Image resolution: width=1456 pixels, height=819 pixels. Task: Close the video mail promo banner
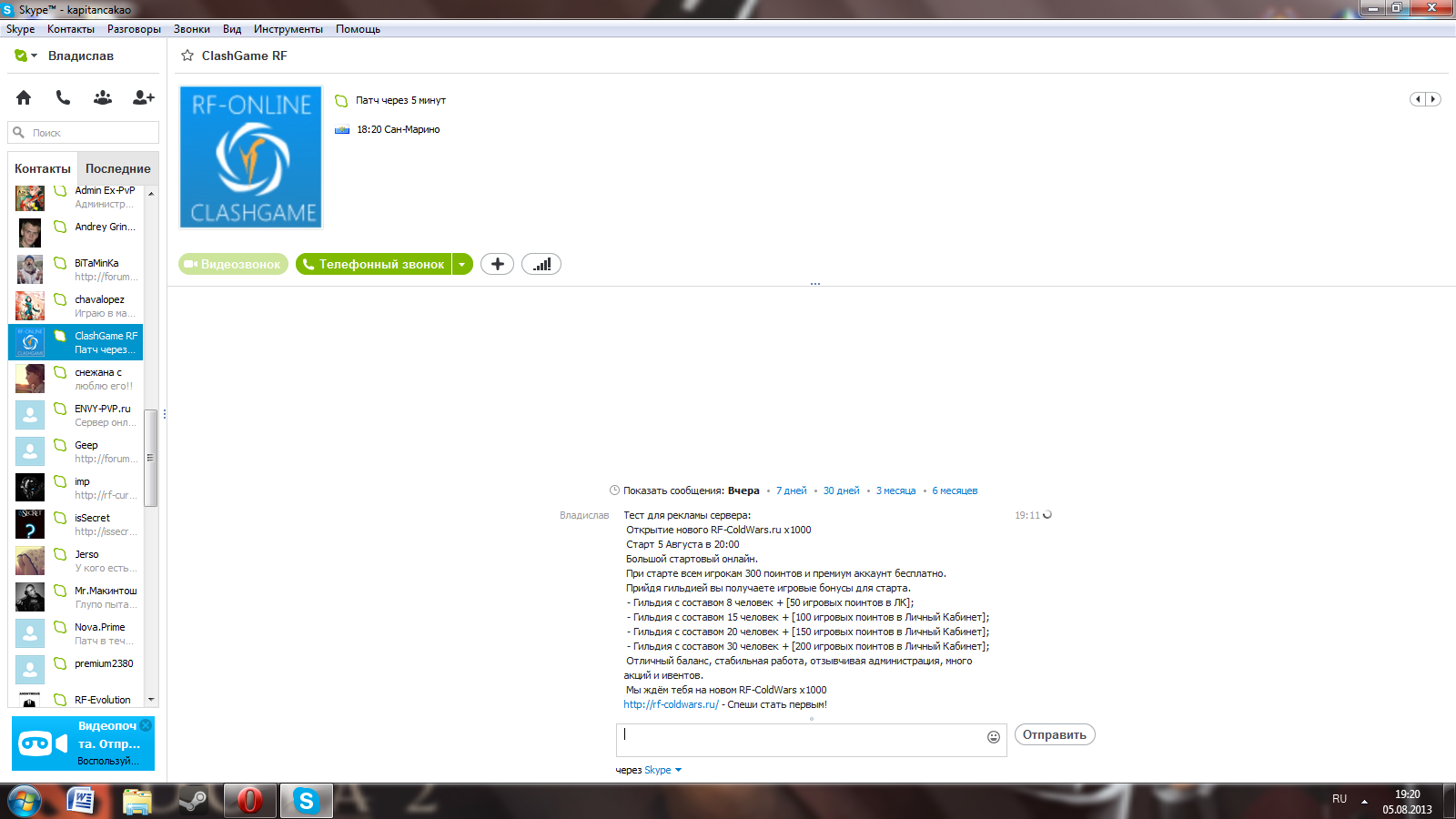pyautogui.click(x=146, y=725)
